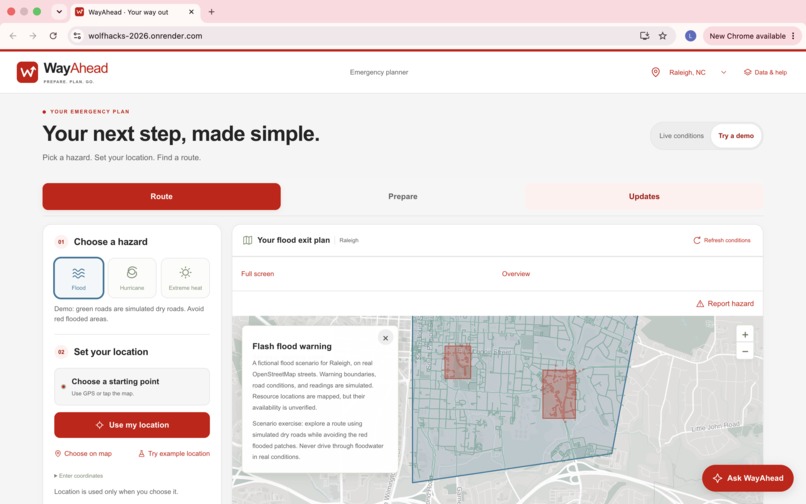Click the warning triangle icon on Report hazard
The height and width of the screenshot is (504, 806).
tap(700, 304)
